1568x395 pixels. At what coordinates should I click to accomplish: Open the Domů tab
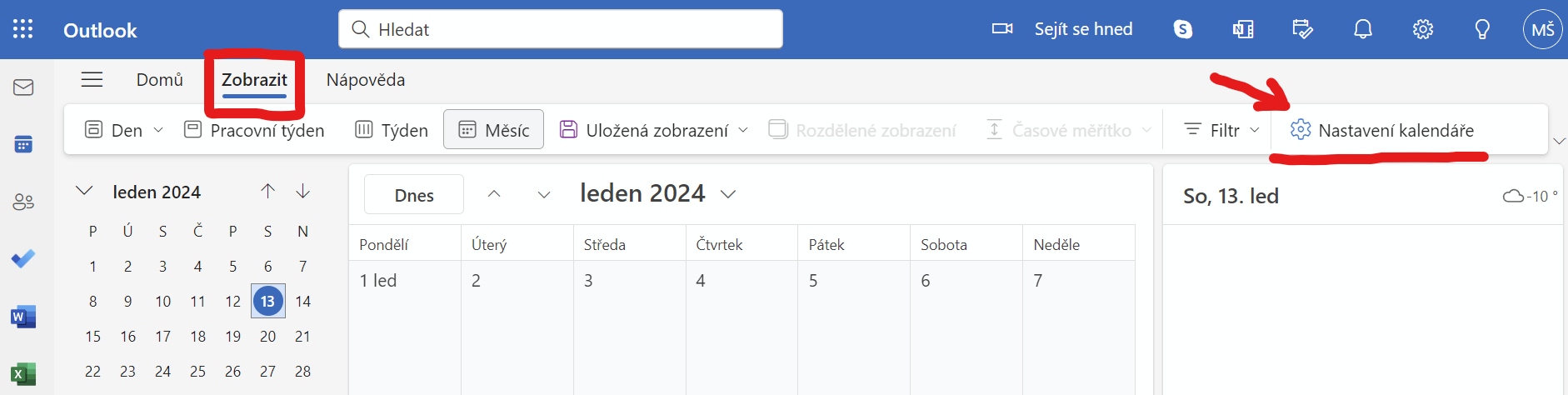tap(160, 80)
